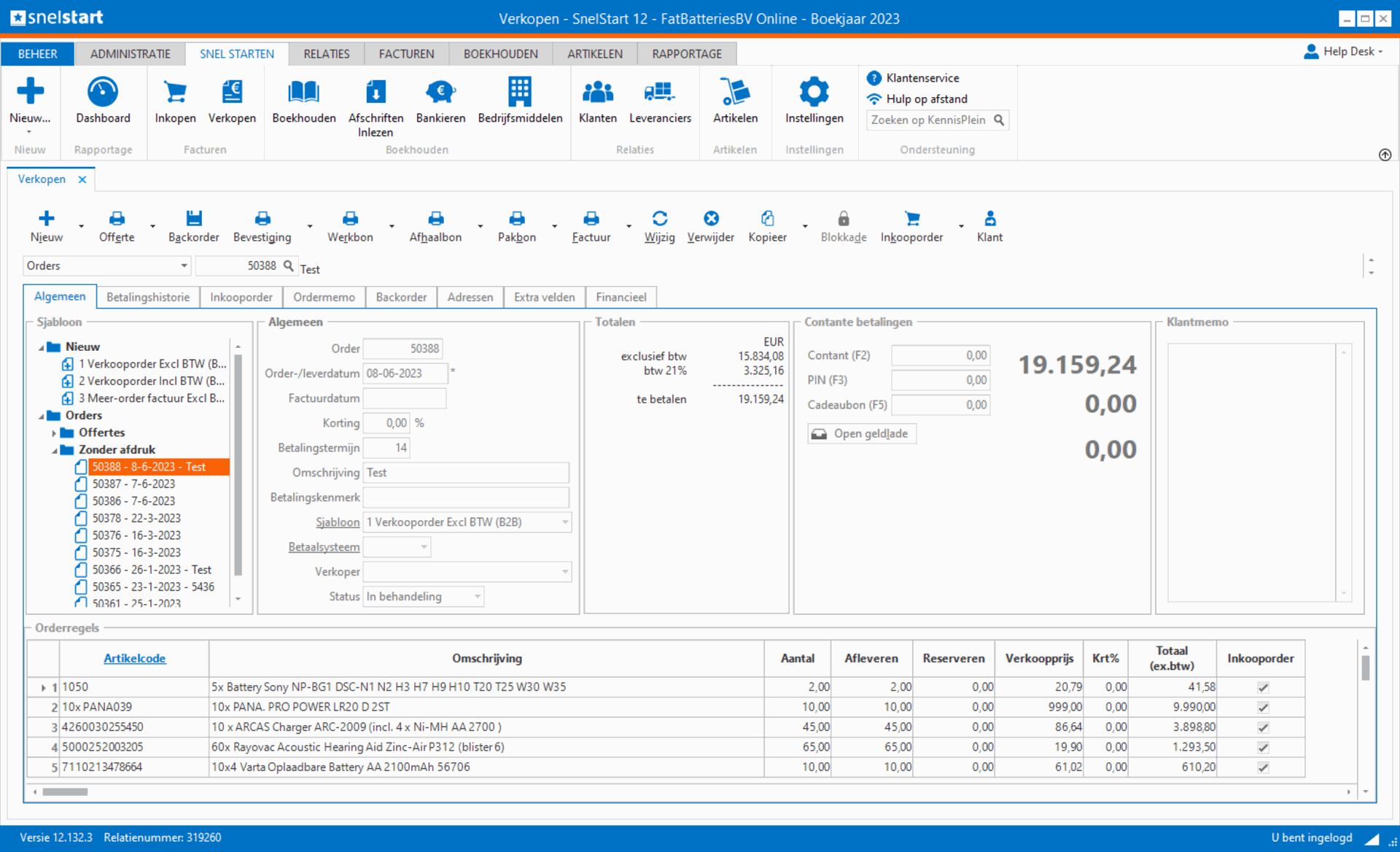Open Verkopen icon in ribbon
The image size is (1400, 852).
click(232, 91)
